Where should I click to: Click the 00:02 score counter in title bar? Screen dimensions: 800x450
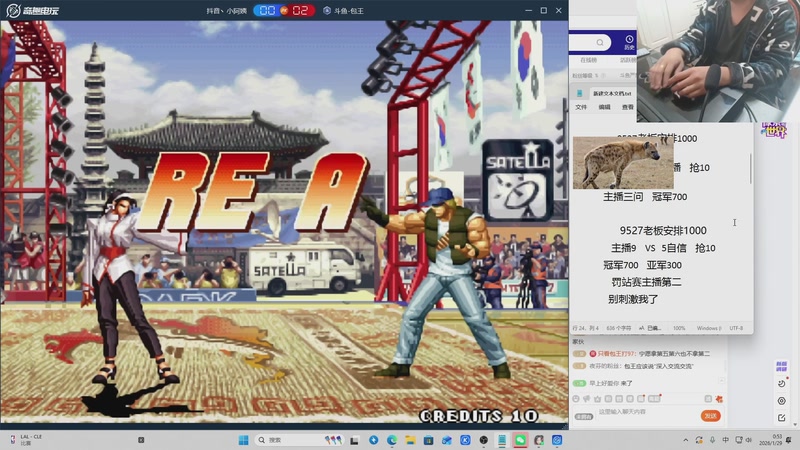[284, 11]
